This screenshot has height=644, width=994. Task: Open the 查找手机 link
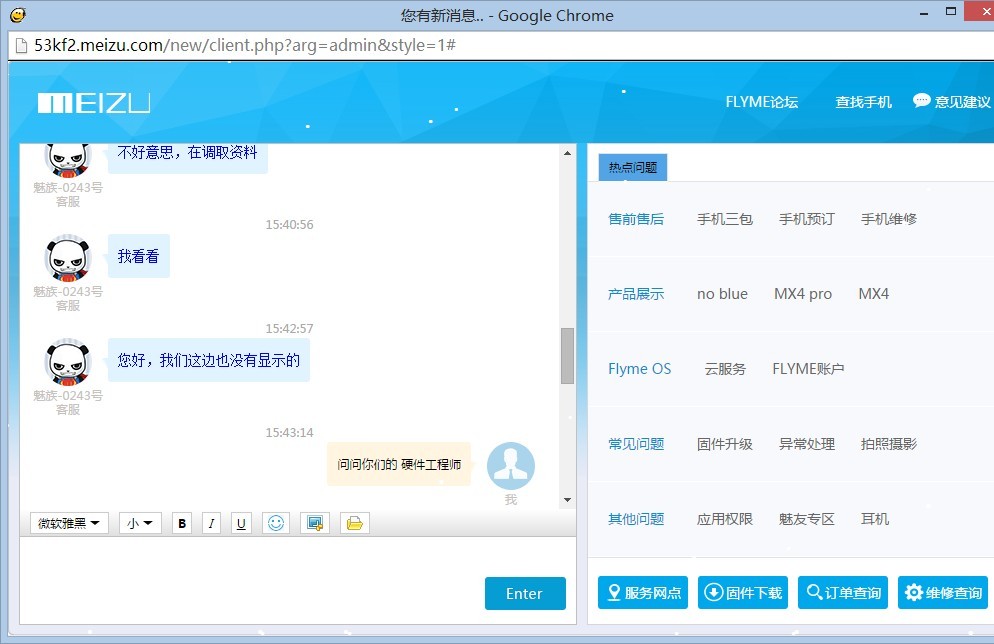(863, 102)
